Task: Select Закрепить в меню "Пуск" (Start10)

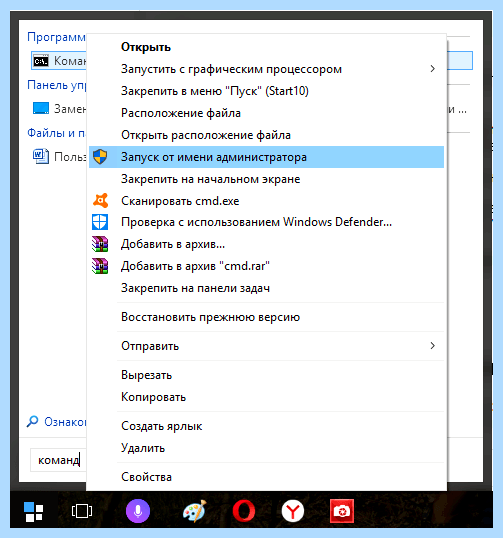Action: (x=266, y=91)
